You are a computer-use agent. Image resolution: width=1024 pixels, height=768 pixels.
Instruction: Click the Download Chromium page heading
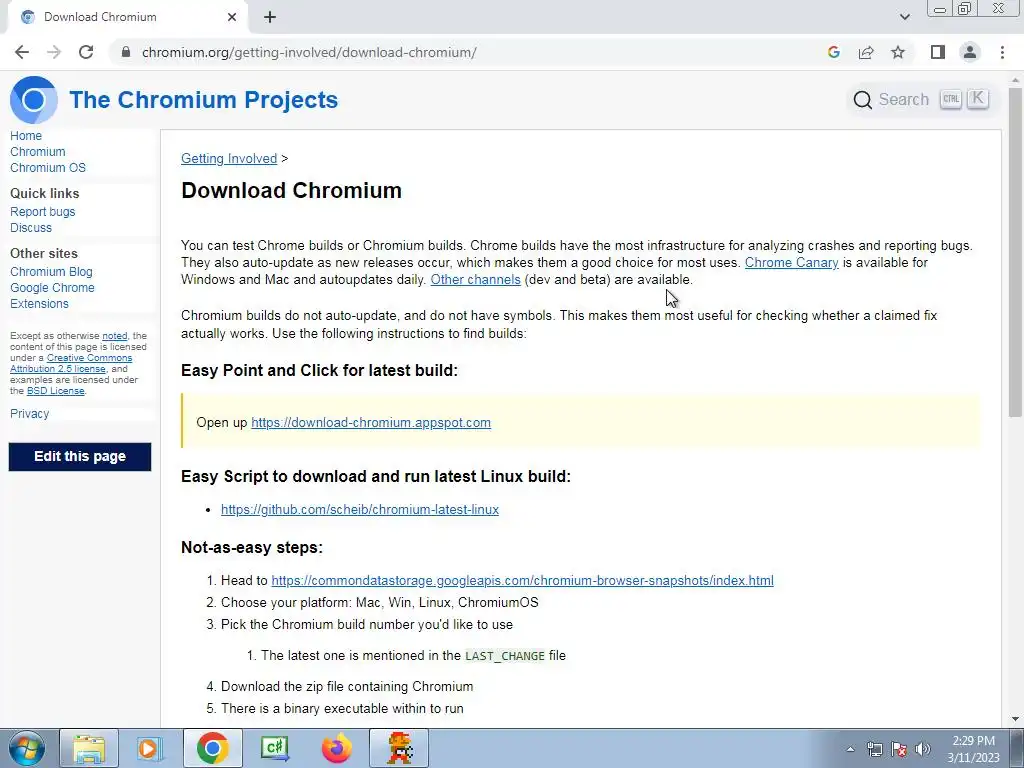tap(291, 191)
